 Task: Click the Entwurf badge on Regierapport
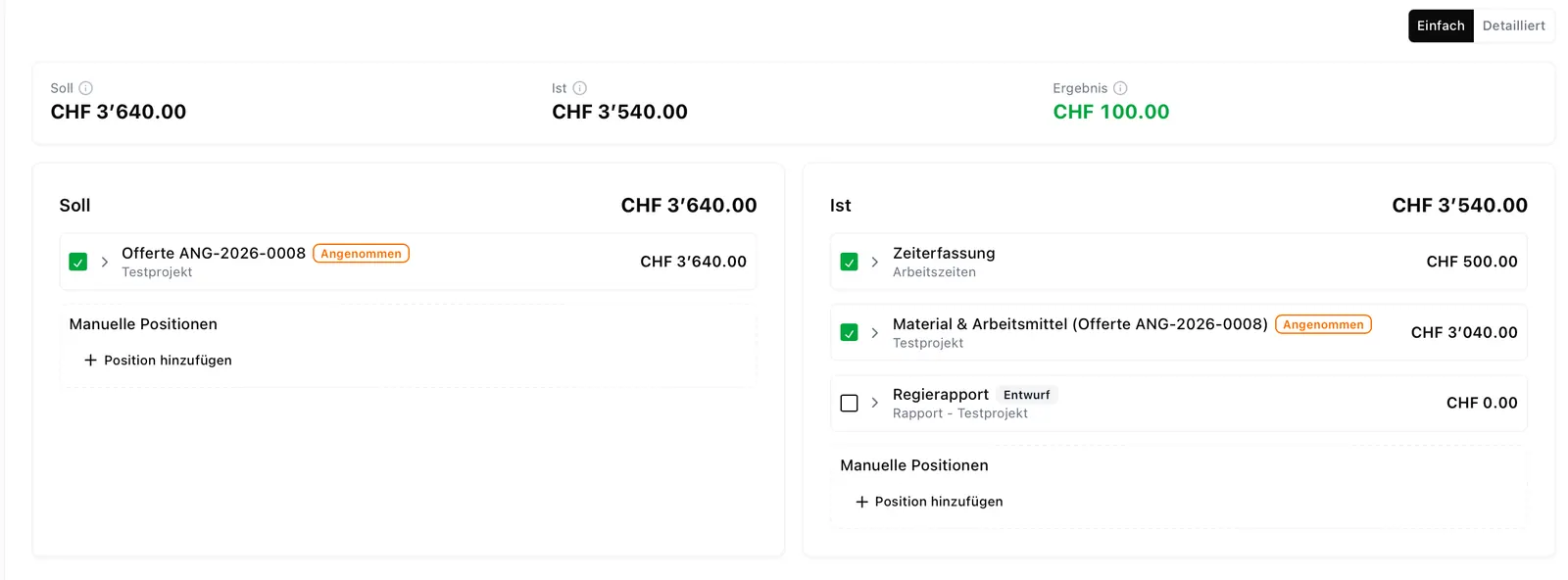pos(1026,395)
